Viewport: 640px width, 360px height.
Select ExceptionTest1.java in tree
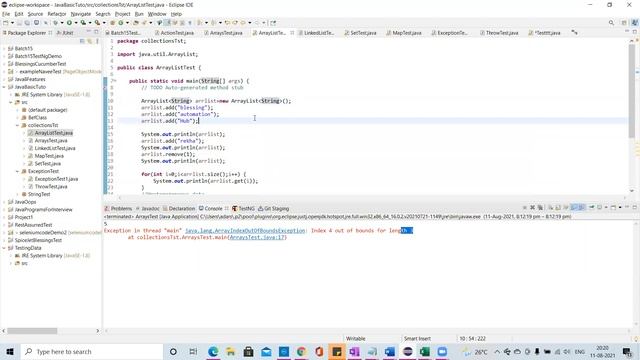pos(56,179)
